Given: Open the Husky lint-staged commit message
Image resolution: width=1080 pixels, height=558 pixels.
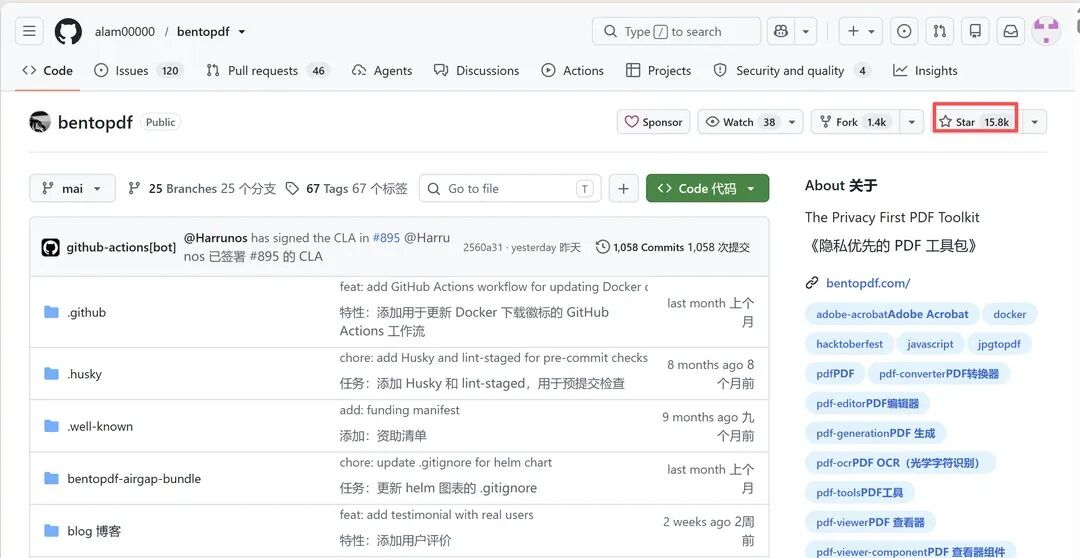Looking at the screenshot, I should tap(493, 358).
